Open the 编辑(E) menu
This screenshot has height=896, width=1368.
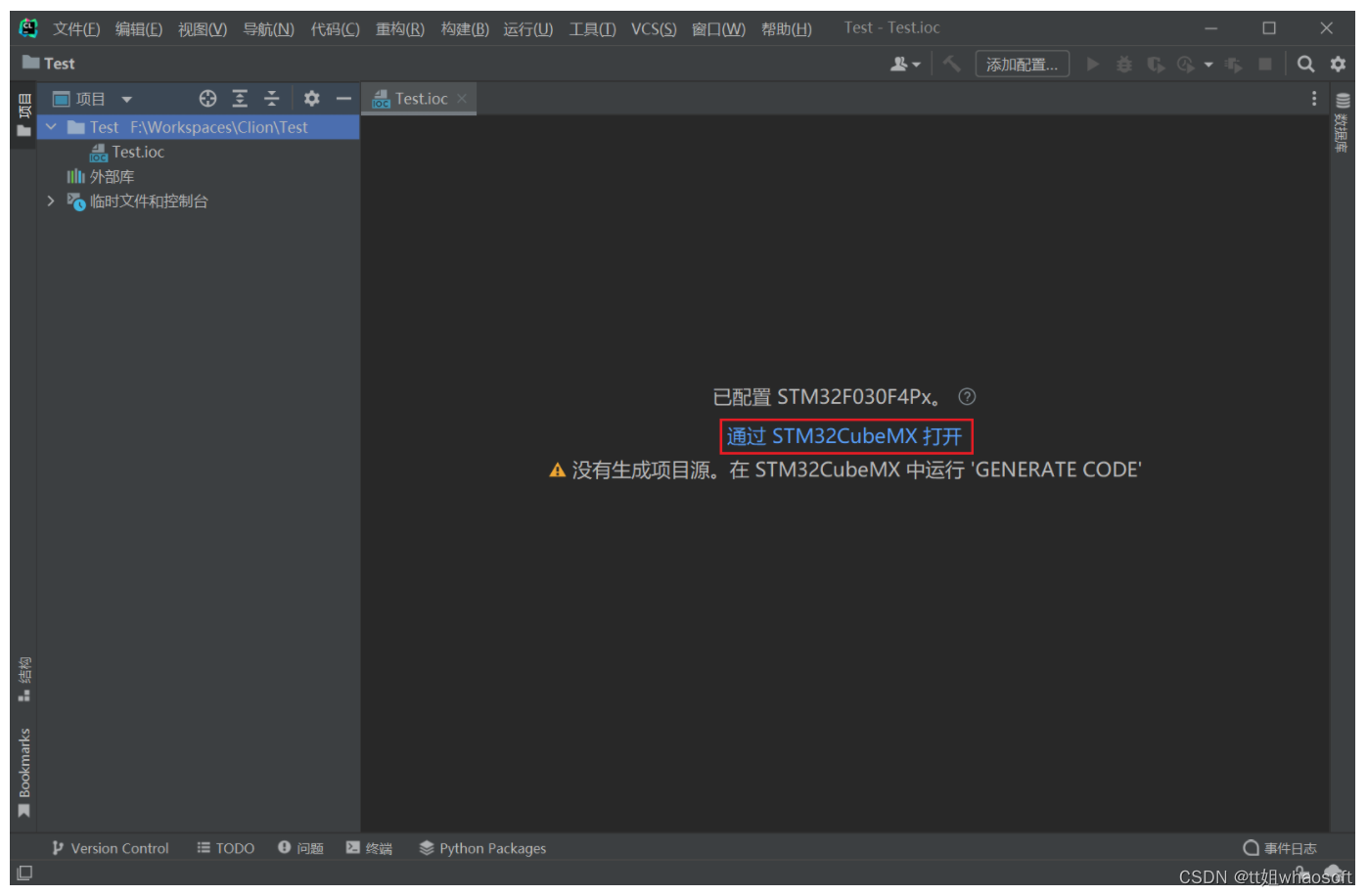click(139, 29)
